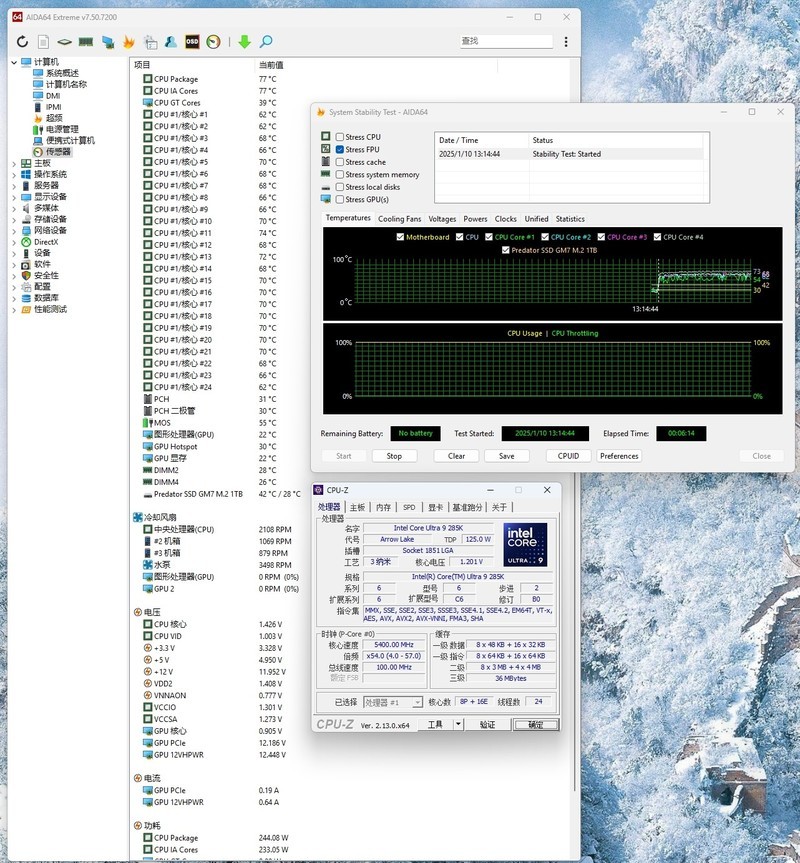Open the SPD tab in CPU-Z
Viewport: 800px width, 863px height.
pyautogui.click(x=409, y=507)
